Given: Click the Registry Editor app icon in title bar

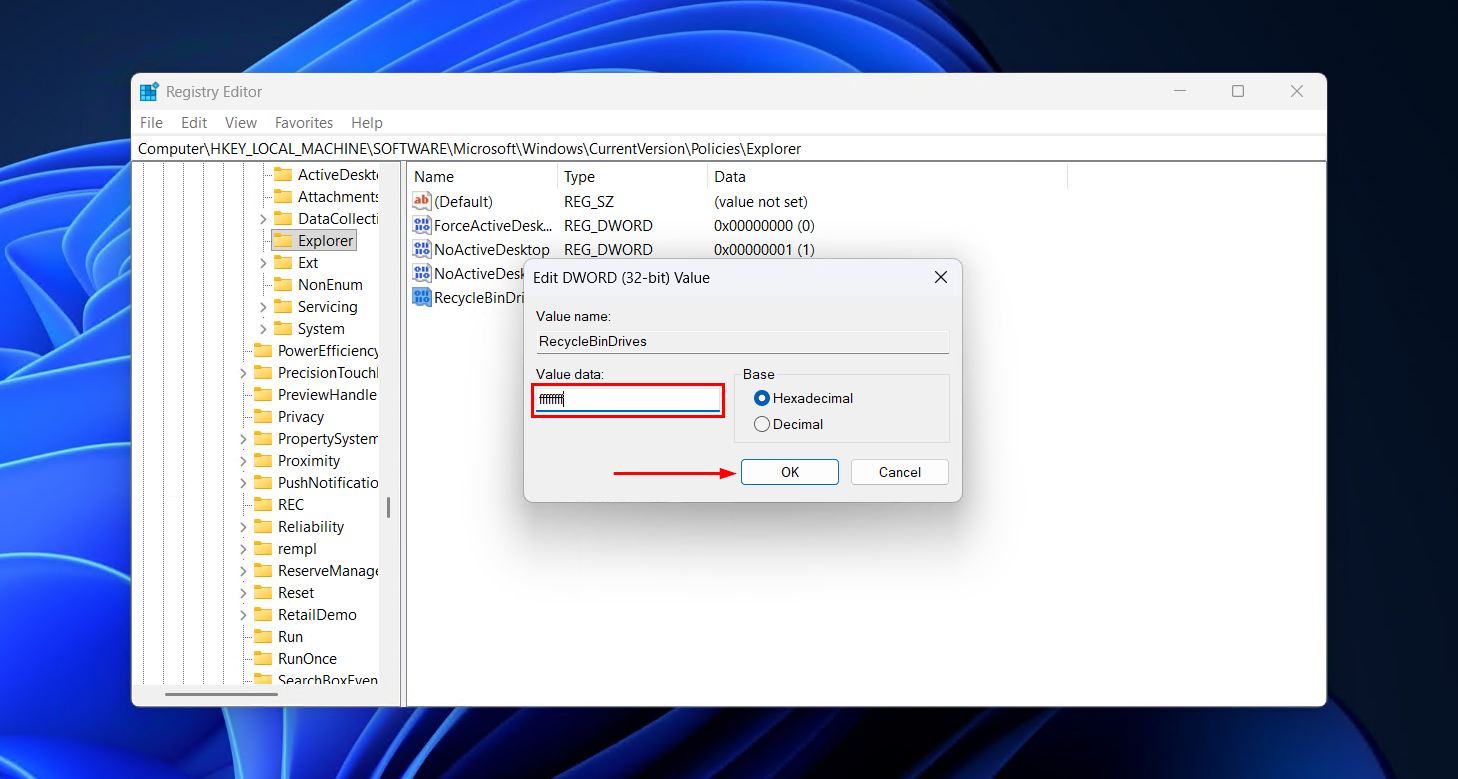Looking at the screenshot, I should point(149,92).
